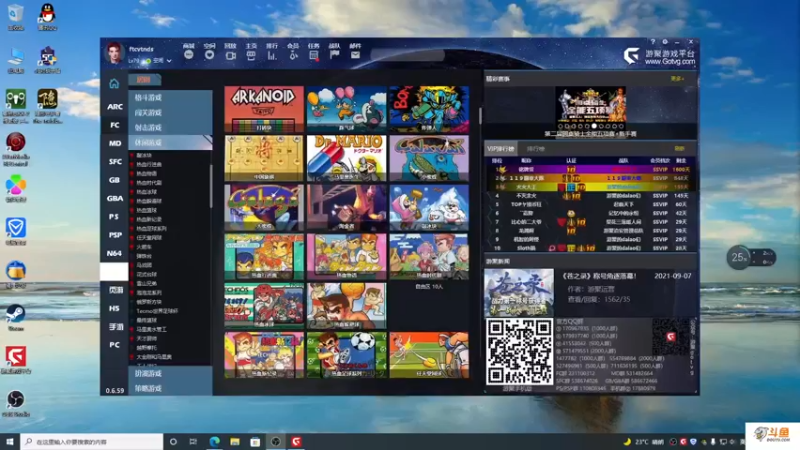The height and width of the screenshot is (450, 800).
Task: Select 热血时代剧 in the game list
Action: coord(148,183)
